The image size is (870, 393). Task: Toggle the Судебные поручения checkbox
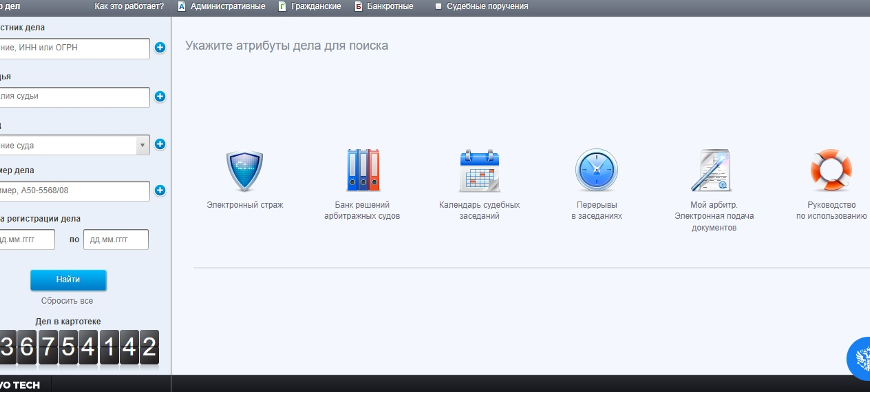(x=438, y=7)
